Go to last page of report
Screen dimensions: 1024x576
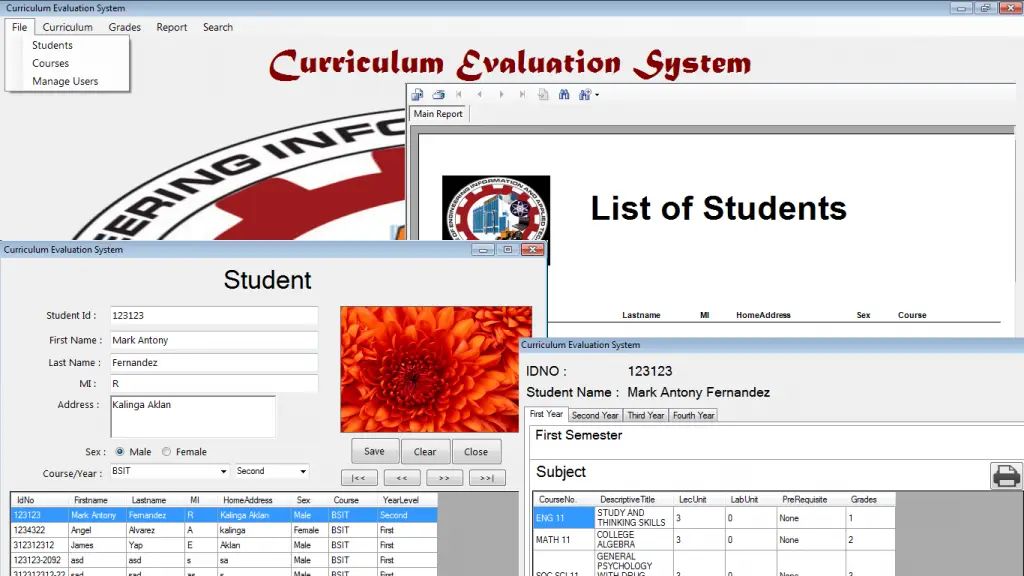(522, 94)
